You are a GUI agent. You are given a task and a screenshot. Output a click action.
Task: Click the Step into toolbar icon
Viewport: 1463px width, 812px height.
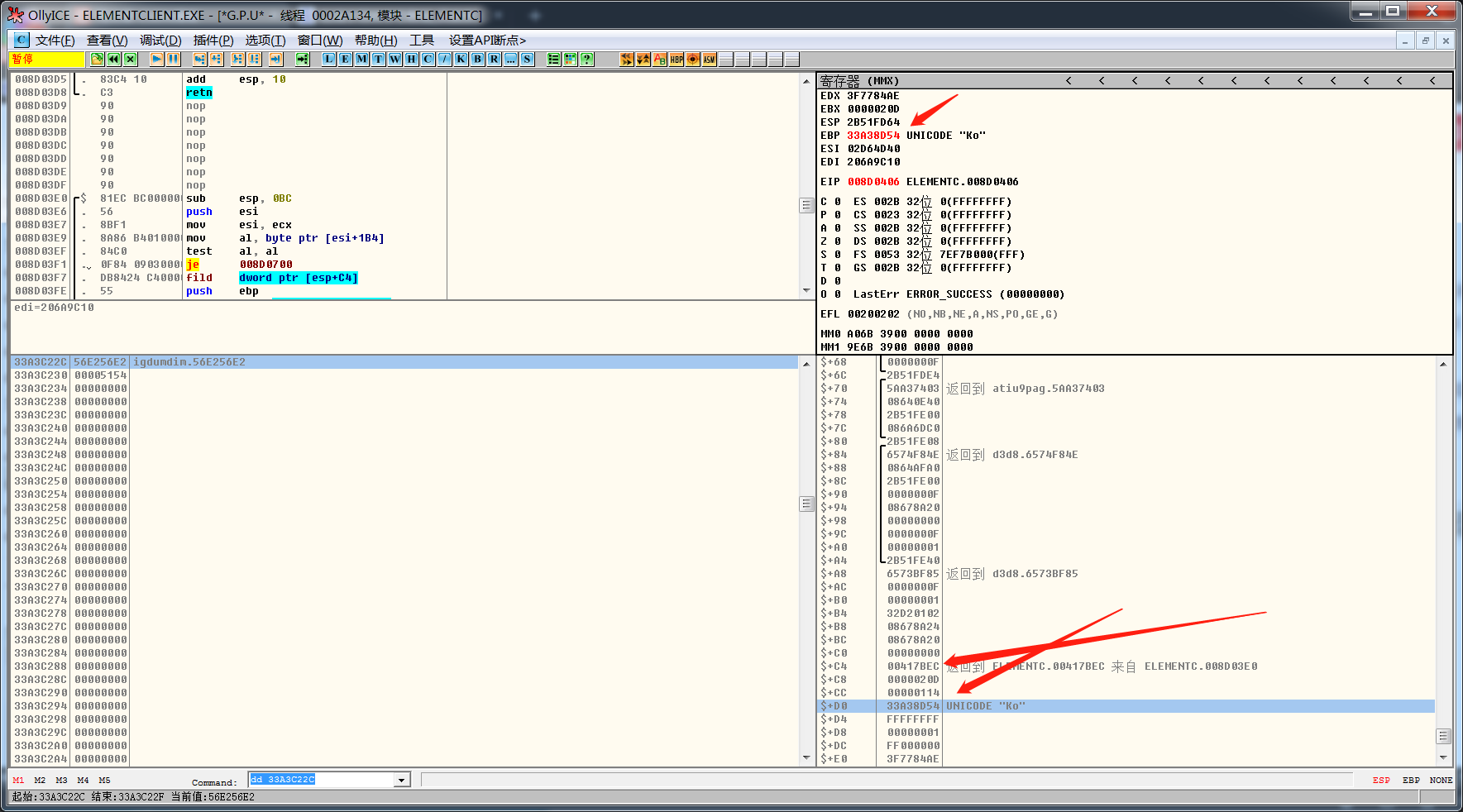click(200, 59)
